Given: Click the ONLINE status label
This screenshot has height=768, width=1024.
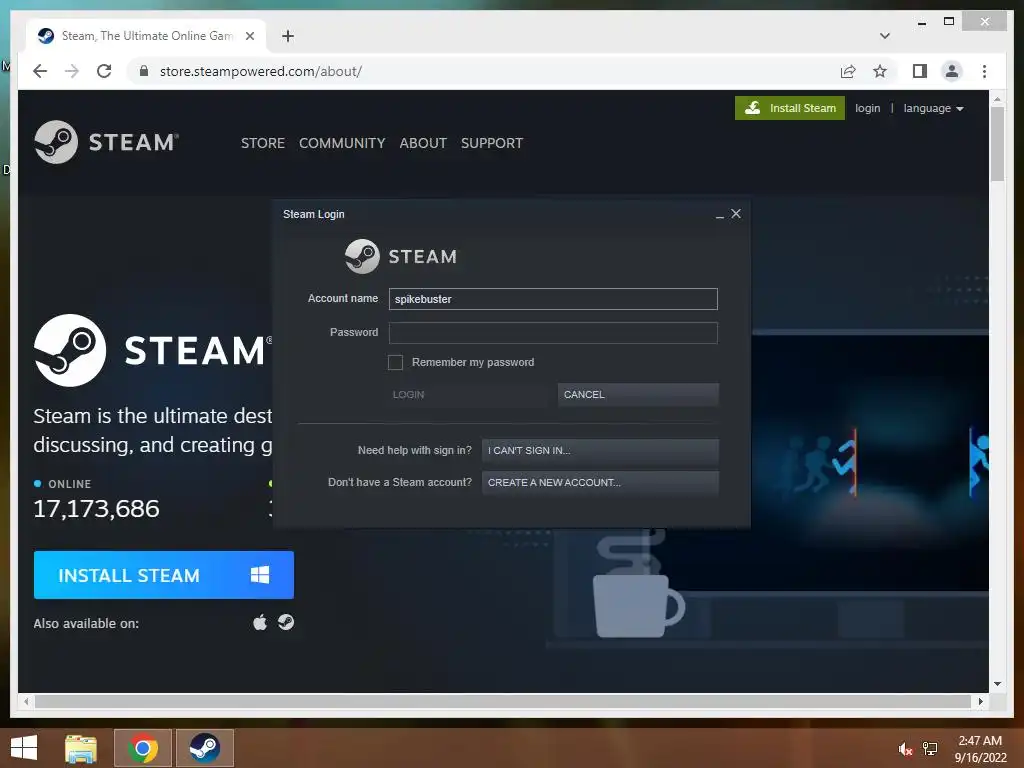Looking at the screenshot, I should pyautogui.click(x=69, y=484).
